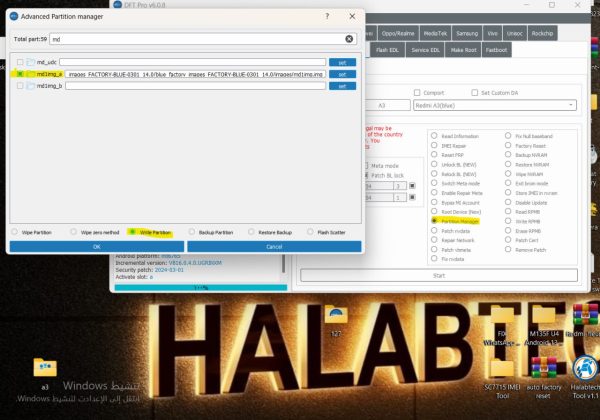Switch to the Oppo/Realme tab
This screenshot has height=420, width=600.
(398, 33)
